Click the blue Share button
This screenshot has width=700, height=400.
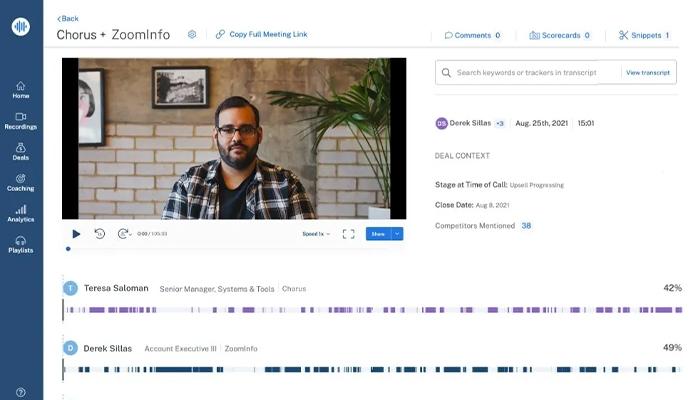378,234
